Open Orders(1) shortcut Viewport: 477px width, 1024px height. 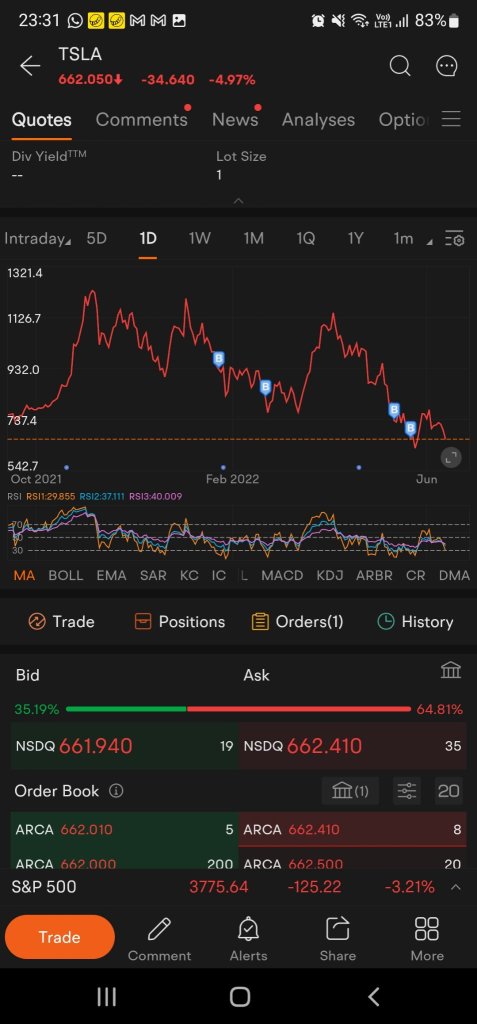pyautogui.click(x=297, y=622)
